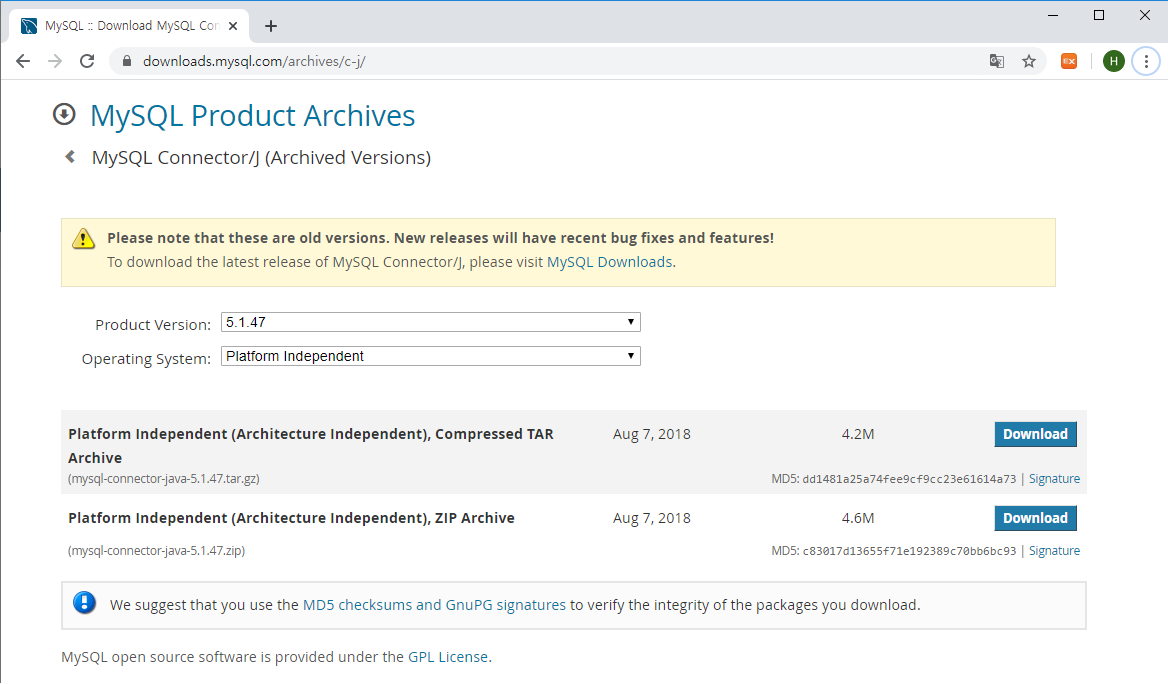Click the Aug 7, 2018 date in TAR row

[652, 434]
